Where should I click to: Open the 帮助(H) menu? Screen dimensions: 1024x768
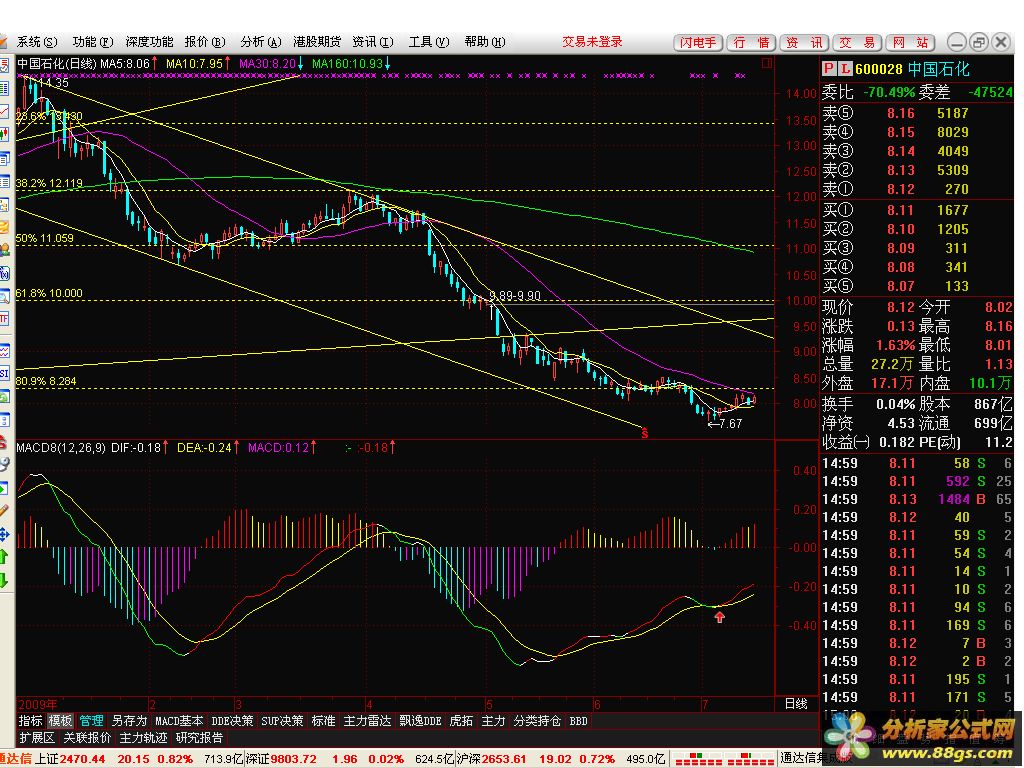click(485, 42)
